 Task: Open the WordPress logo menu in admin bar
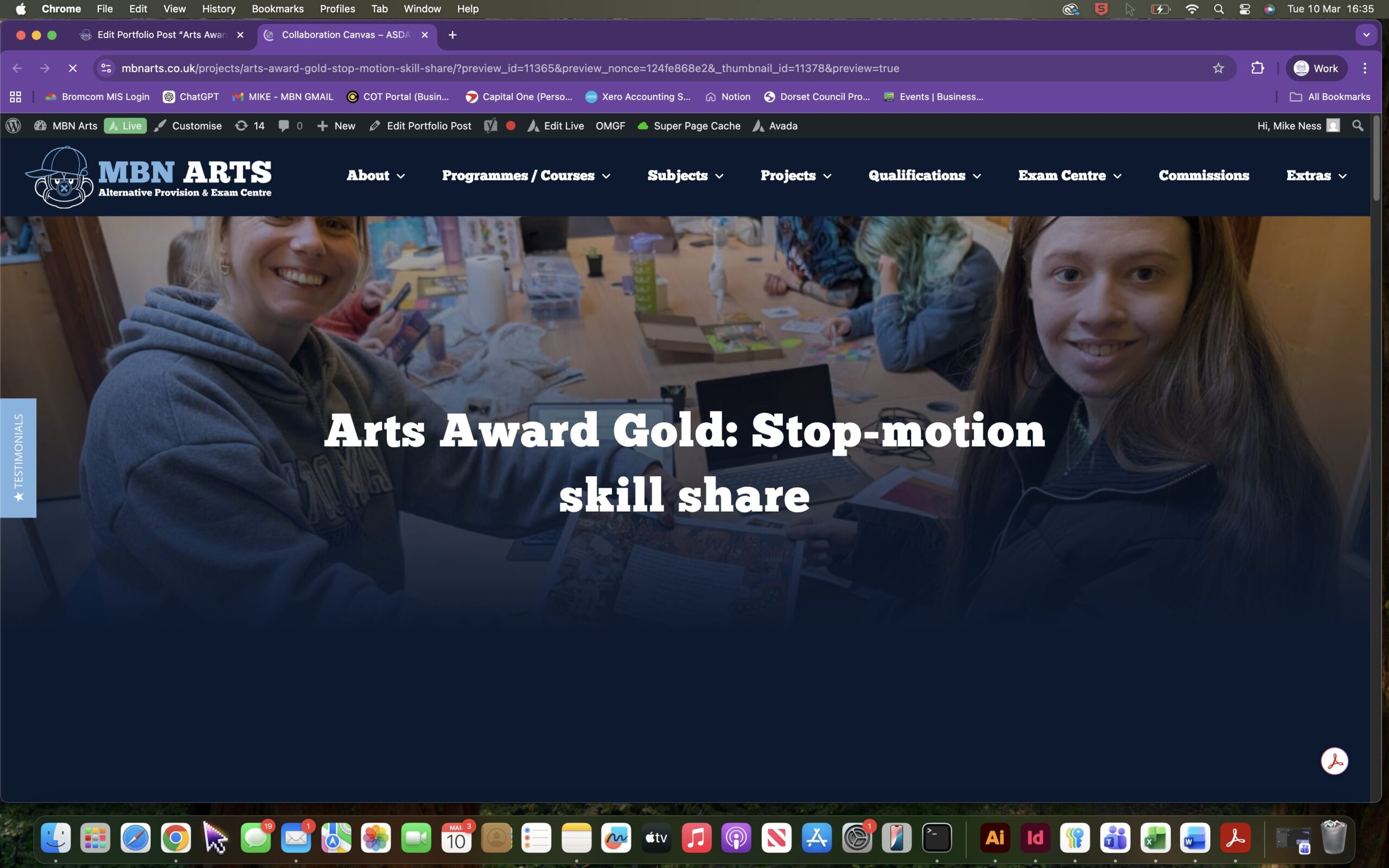pyautogui.click(x=13, y=126)
